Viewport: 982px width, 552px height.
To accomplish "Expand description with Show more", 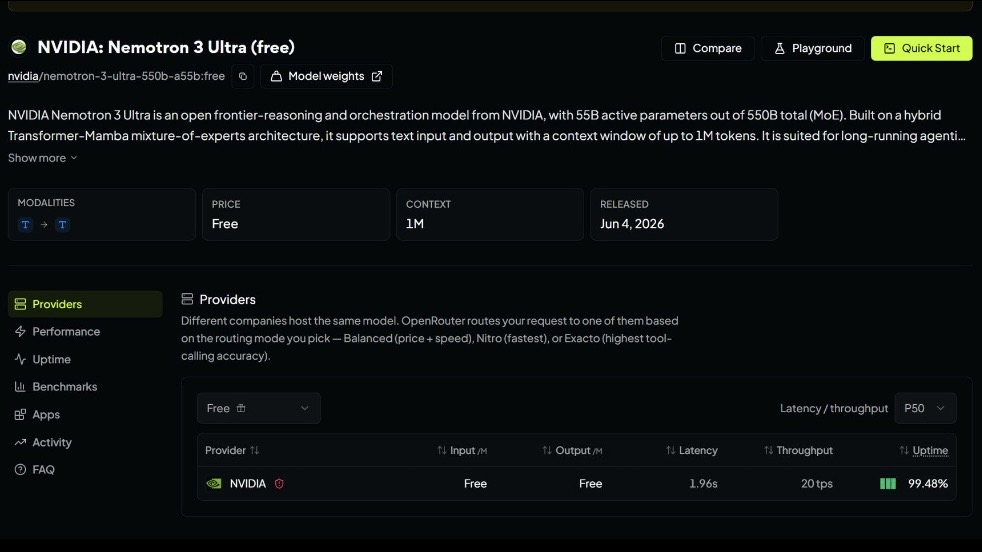I will tap(43, 158).
